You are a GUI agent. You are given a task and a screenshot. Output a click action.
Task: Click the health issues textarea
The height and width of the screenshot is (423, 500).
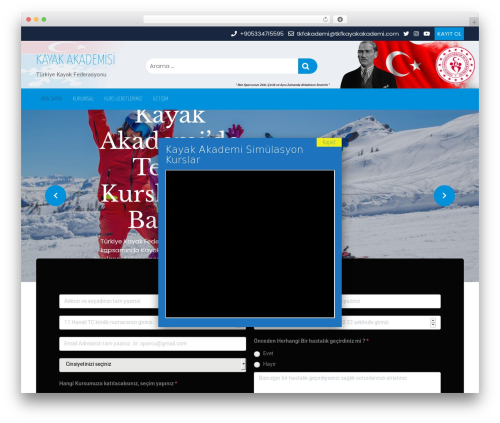pos(347,383)
